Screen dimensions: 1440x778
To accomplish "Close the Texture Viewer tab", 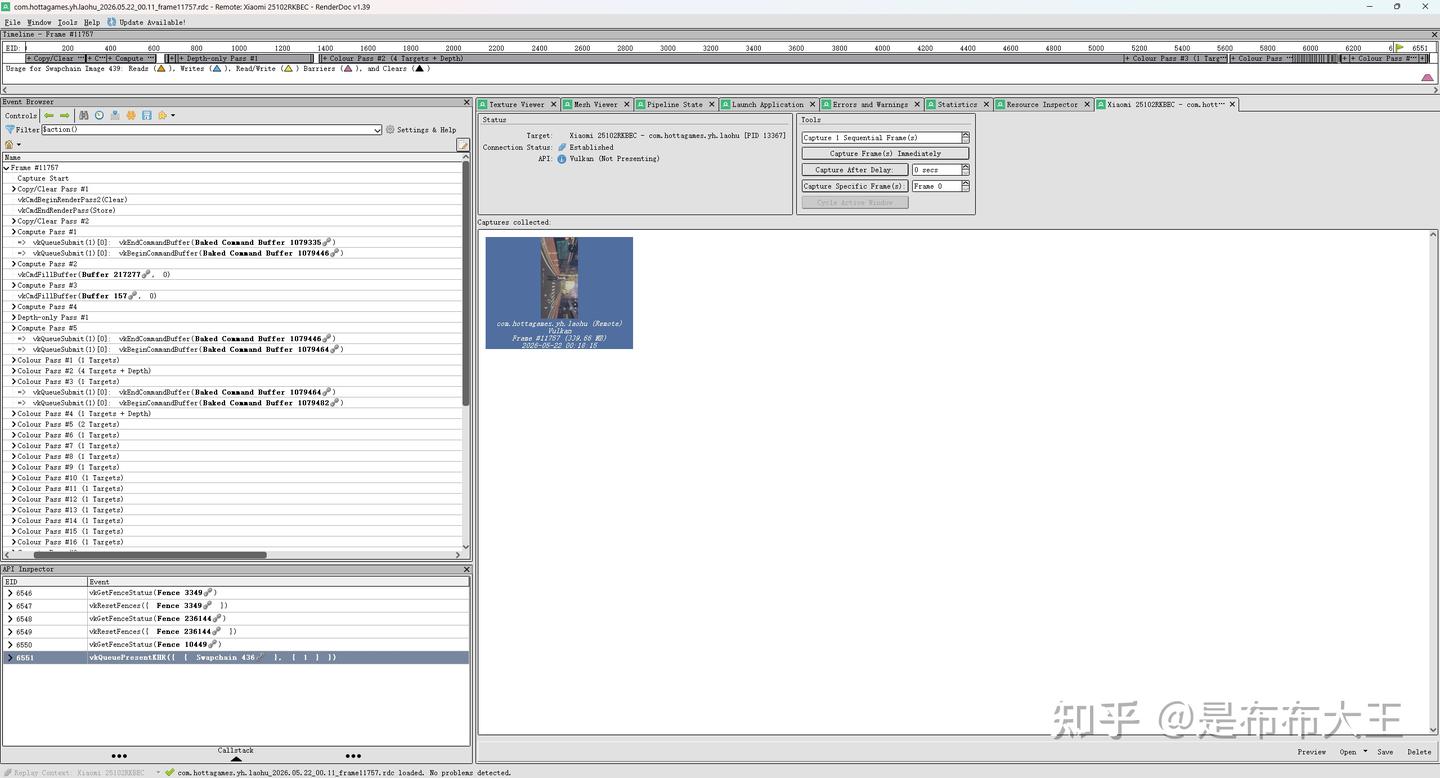I will (556, 104).
